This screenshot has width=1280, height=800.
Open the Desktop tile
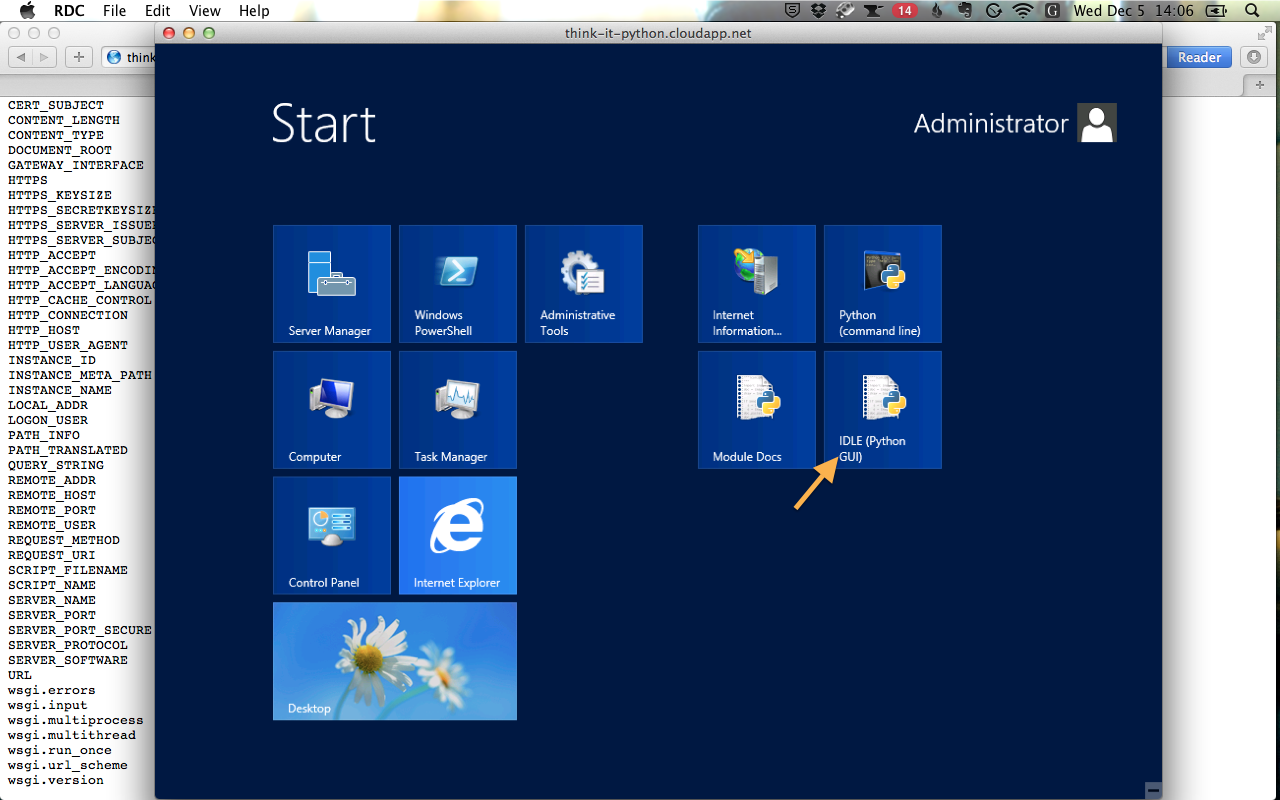point(395,661)
